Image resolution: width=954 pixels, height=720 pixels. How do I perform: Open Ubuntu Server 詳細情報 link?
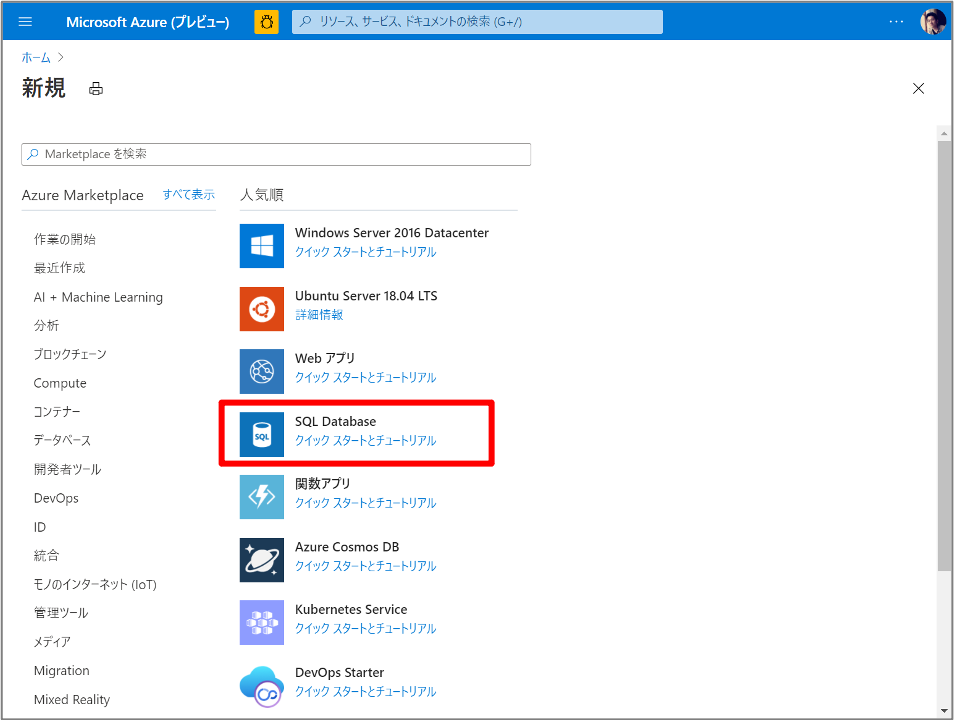pyautogui.click(x=319, y=315)
